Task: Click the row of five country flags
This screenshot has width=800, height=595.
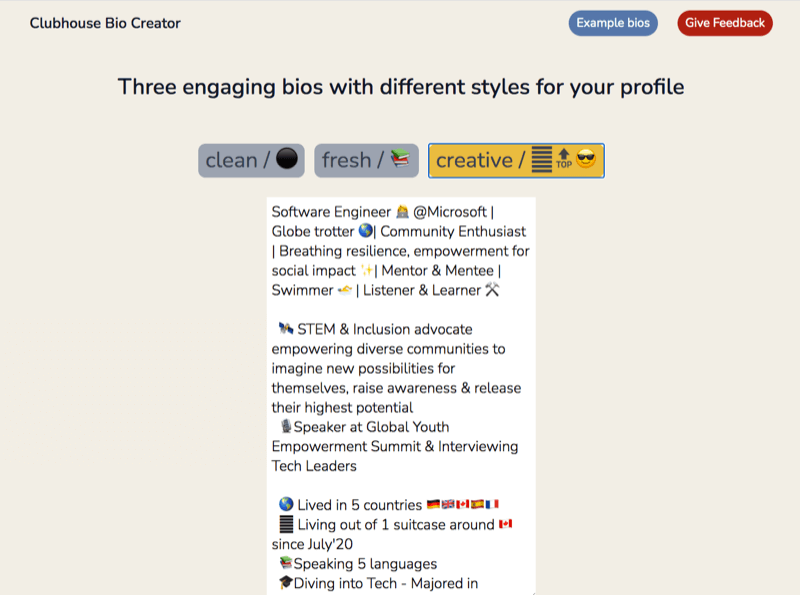Action: (x=463, y=504)
